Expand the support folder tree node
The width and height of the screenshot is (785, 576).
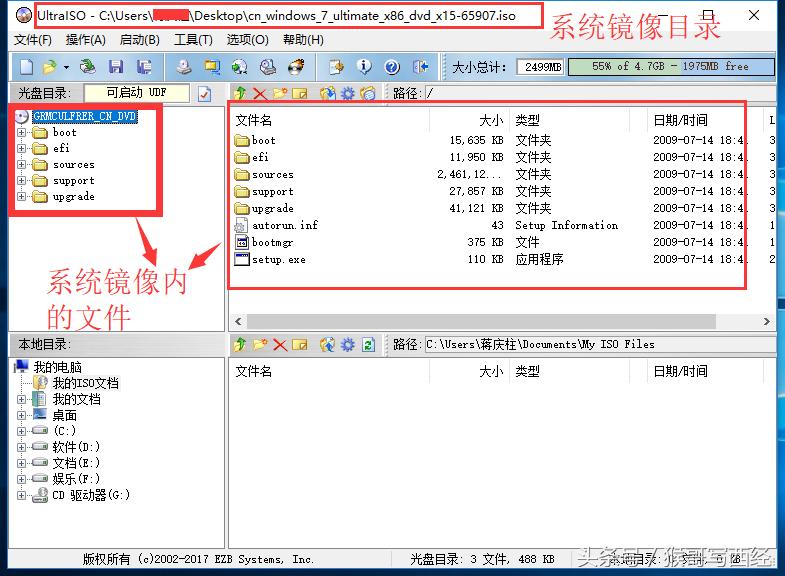pos(21,181)
